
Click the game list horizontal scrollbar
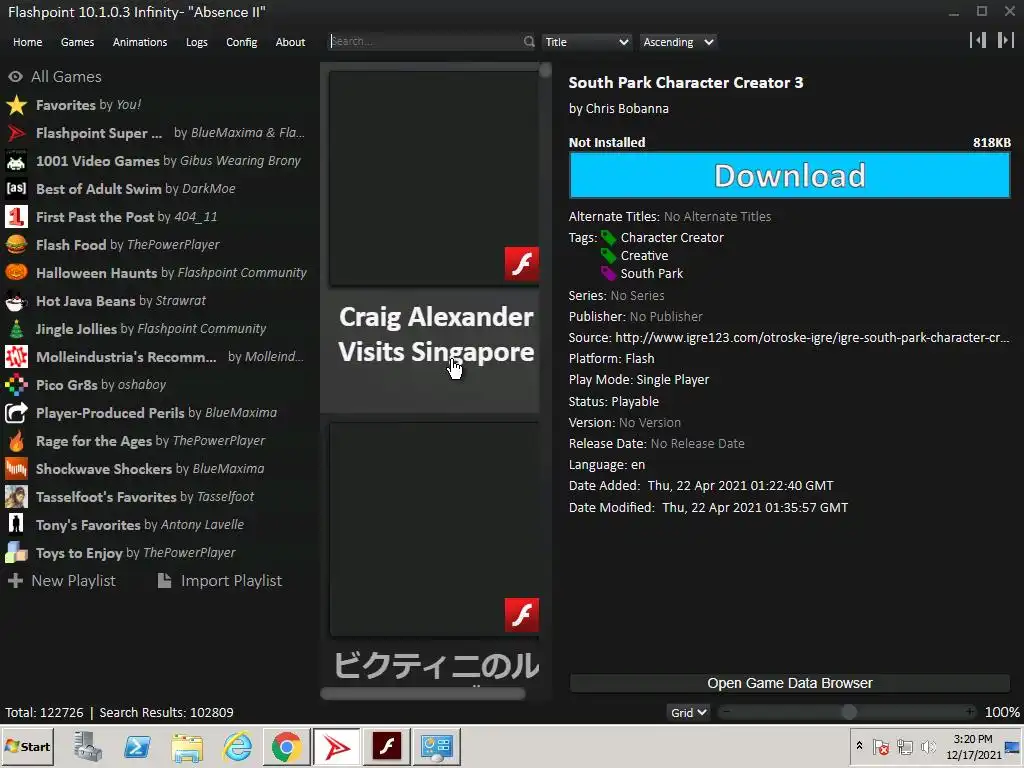(423, 694)
